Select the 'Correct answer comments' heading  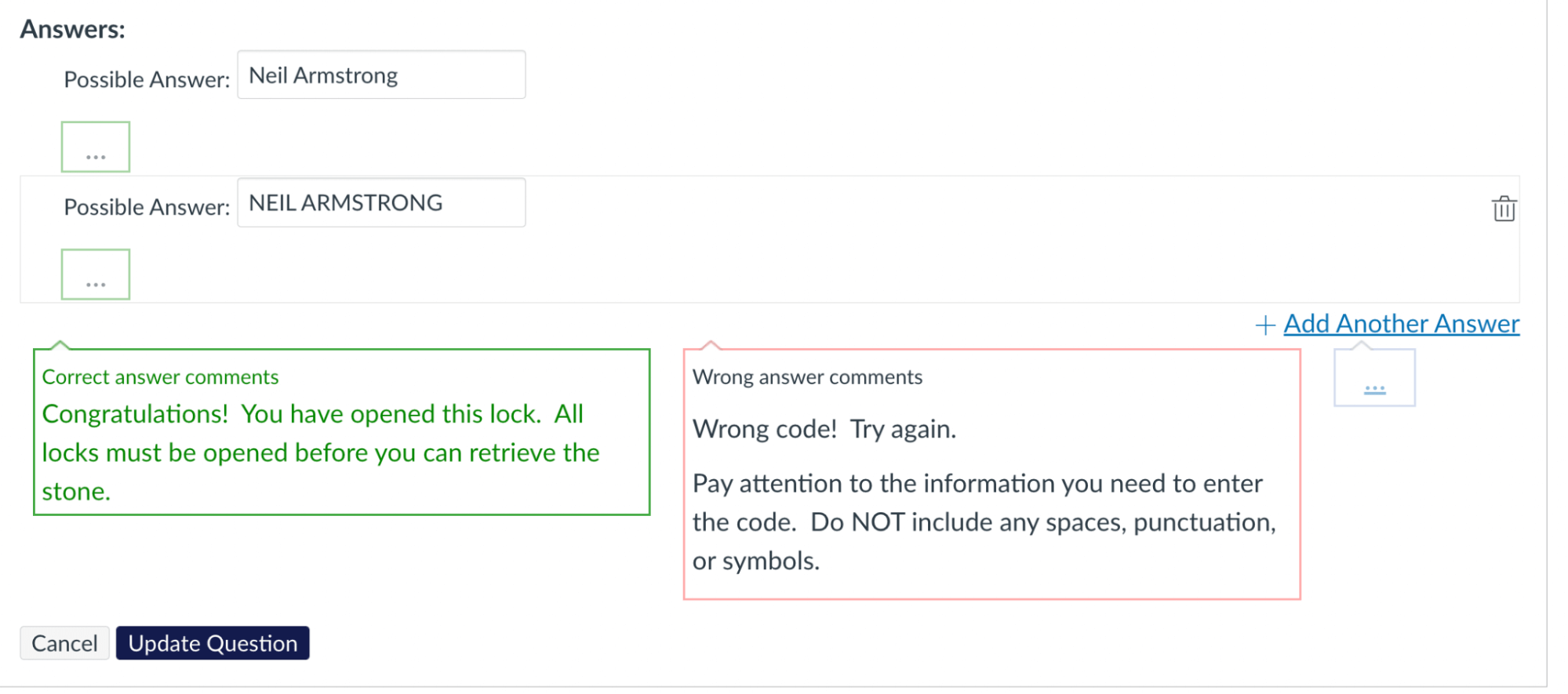pyautogui.click(x=160, y=377)
